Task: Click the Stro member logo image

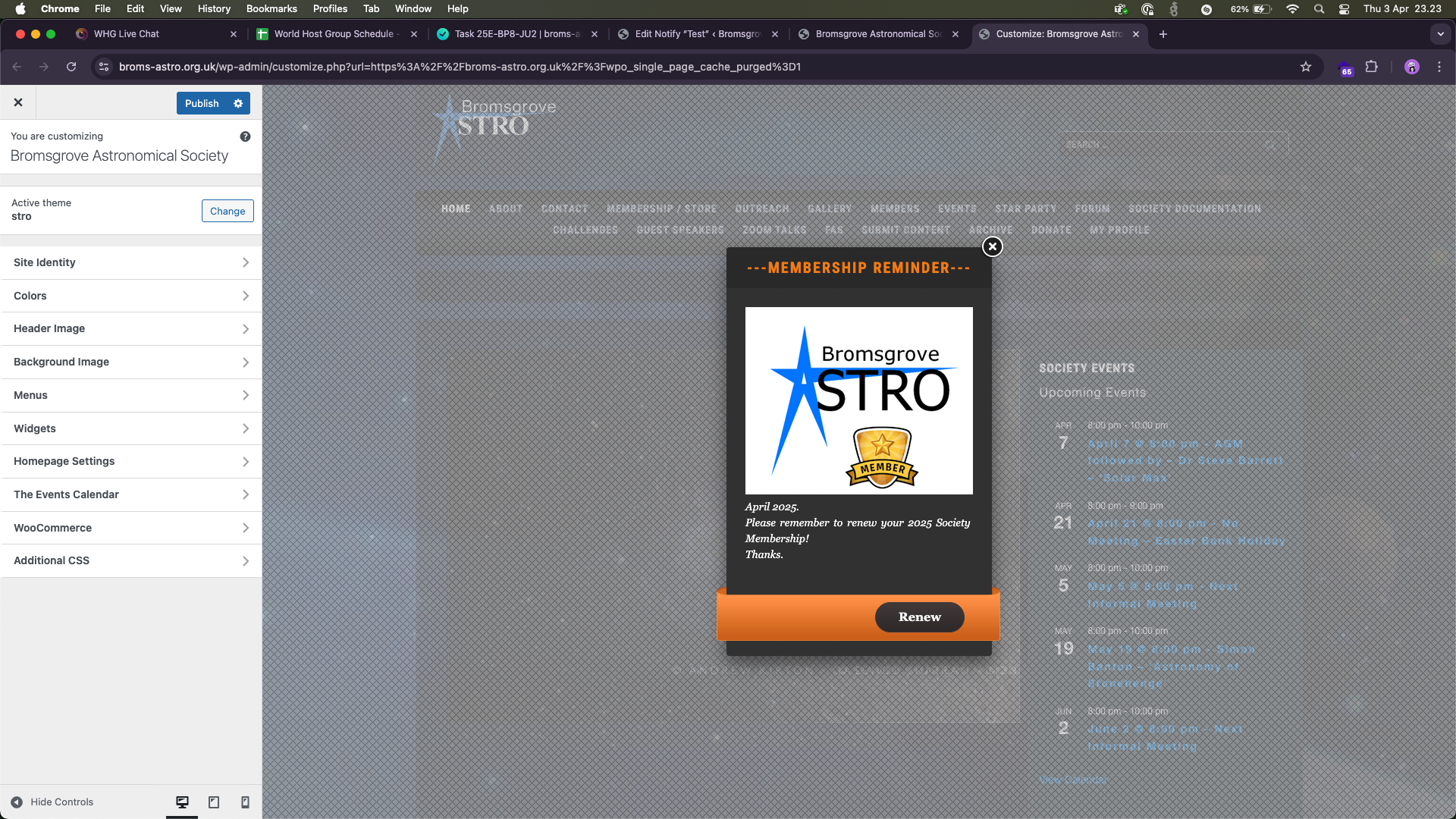Action: [x=858, y=400]
